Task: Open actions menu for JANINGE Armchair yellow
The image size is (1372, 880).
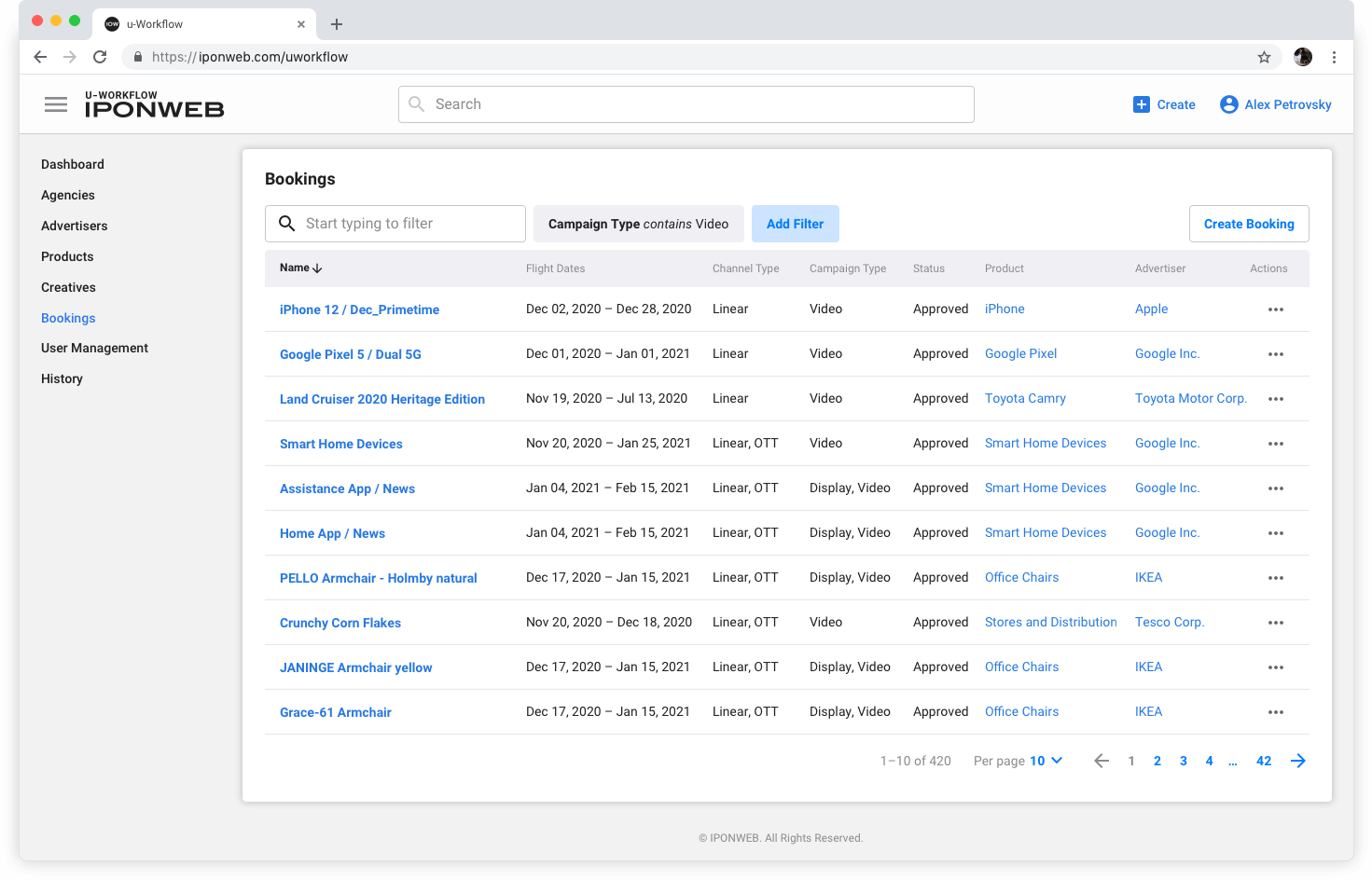Action: coord(1276,667)
